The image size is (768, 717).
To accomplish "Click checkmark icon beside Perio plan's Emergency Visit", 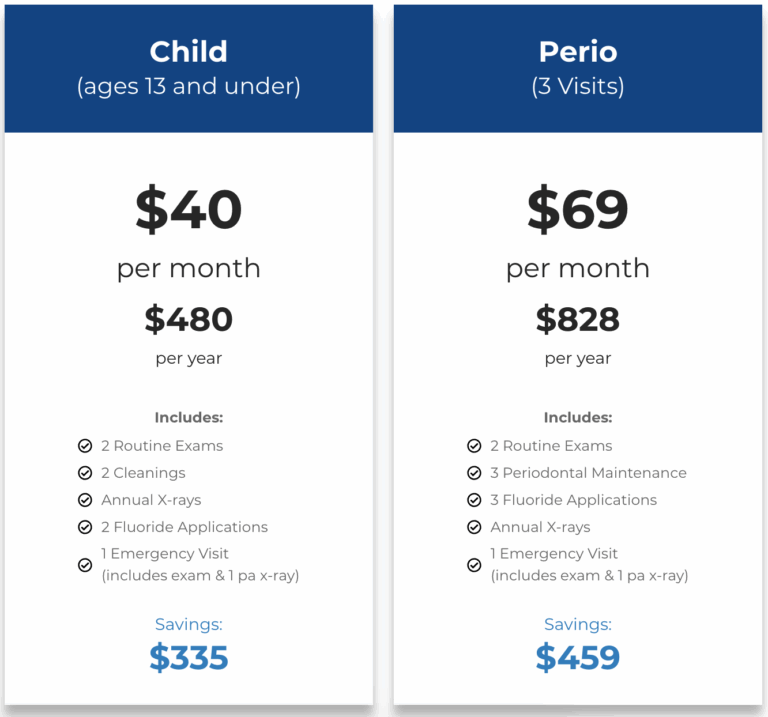I will pyautogui.click(x=474, y=564).
